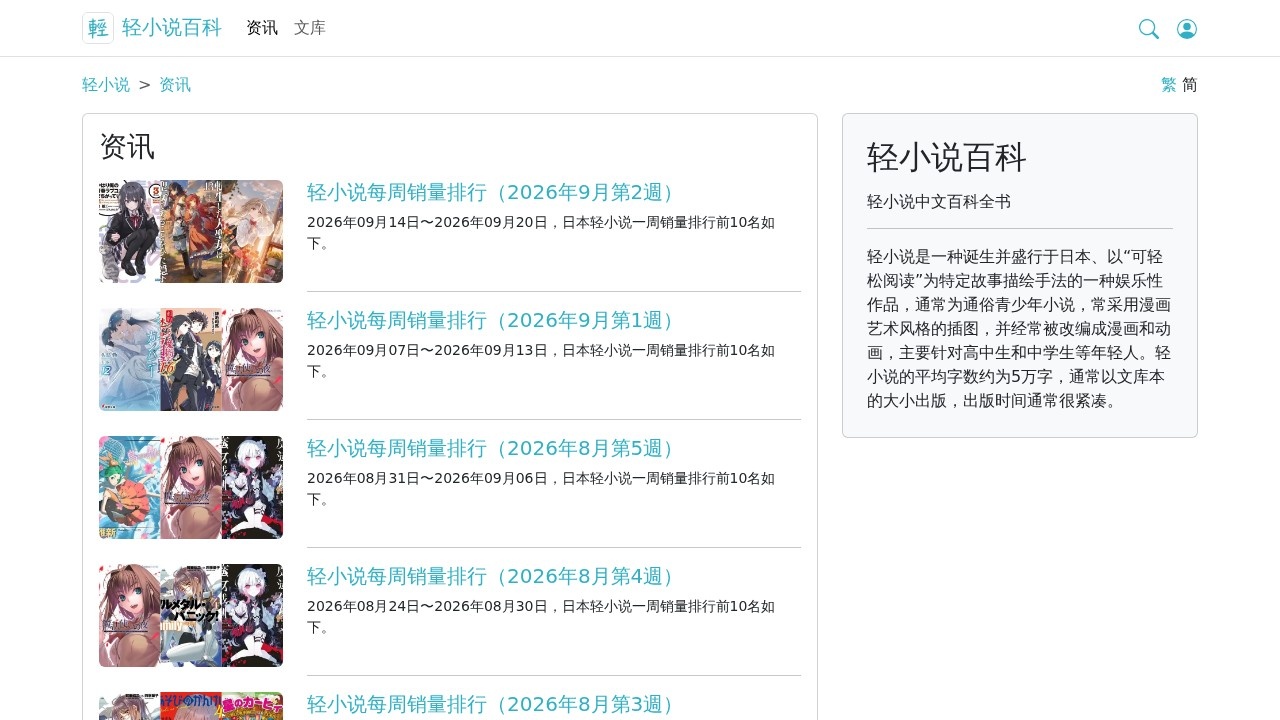
Task: Select the 资讯 navigation menu item
Action: click(x=262, y=28)
